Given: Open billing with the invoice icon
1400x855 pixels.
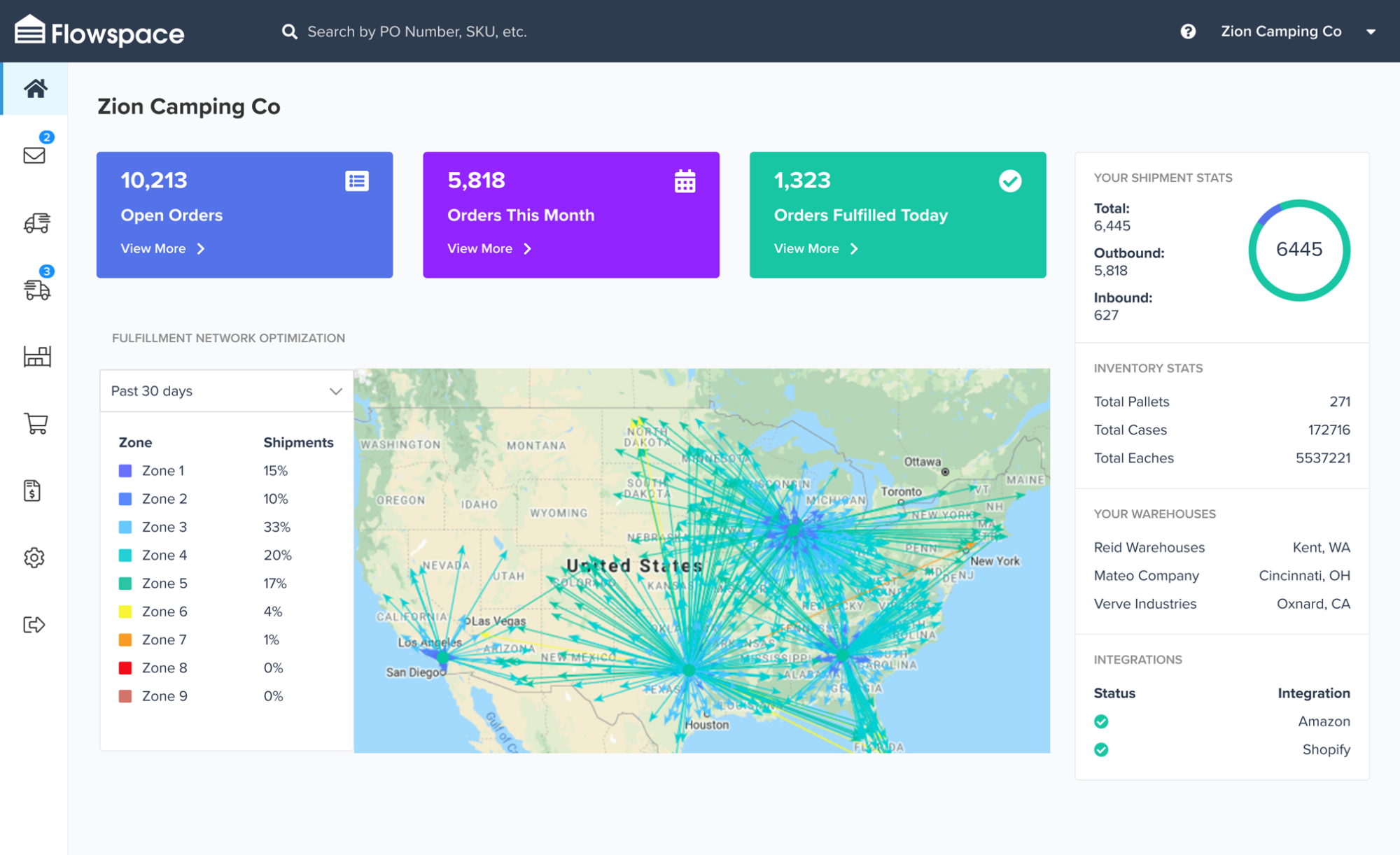Looking at the screenshot, I should tap(34, 490).
